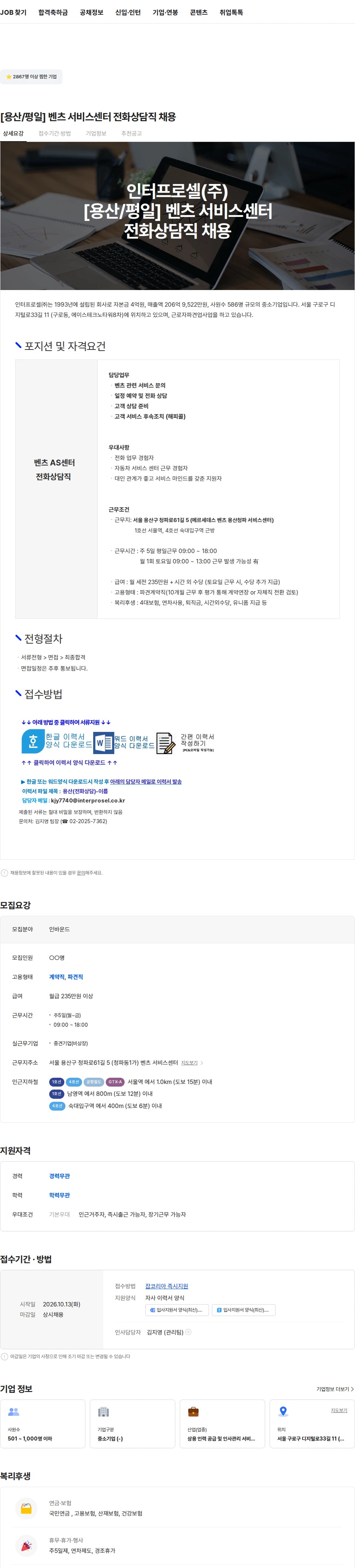This screenshot has width=355, height=1568.
Task: Switch to the 기업정보 tab
Action: click(x=96, y=133)
